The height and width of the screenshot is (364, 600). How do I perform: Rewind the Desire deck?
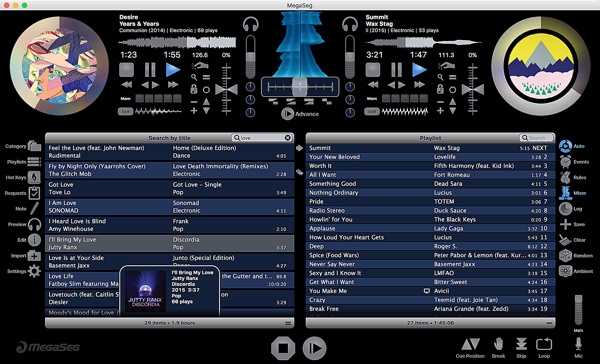pos(127,85)
